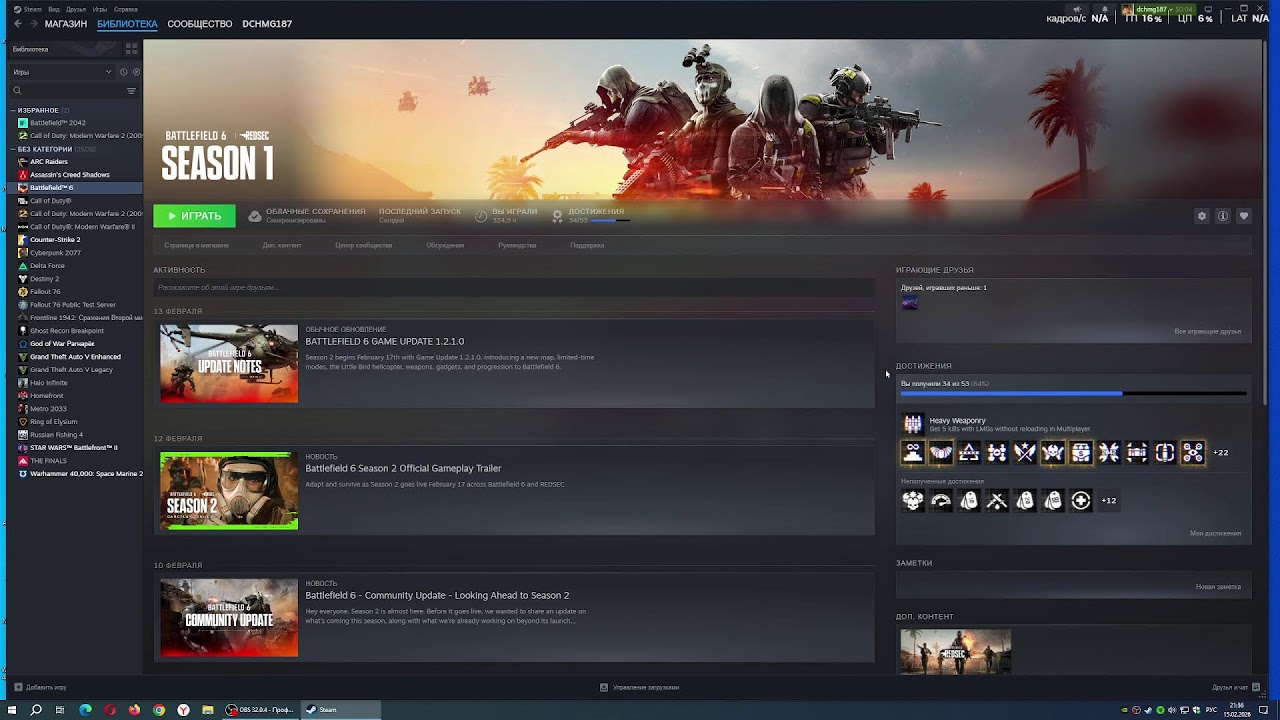Image resolution: width=1280 pixels, height=720 pixels.
Task: Open the DCHMG187 profile tab
Action: pyautogui.click(x=267, y=24)
